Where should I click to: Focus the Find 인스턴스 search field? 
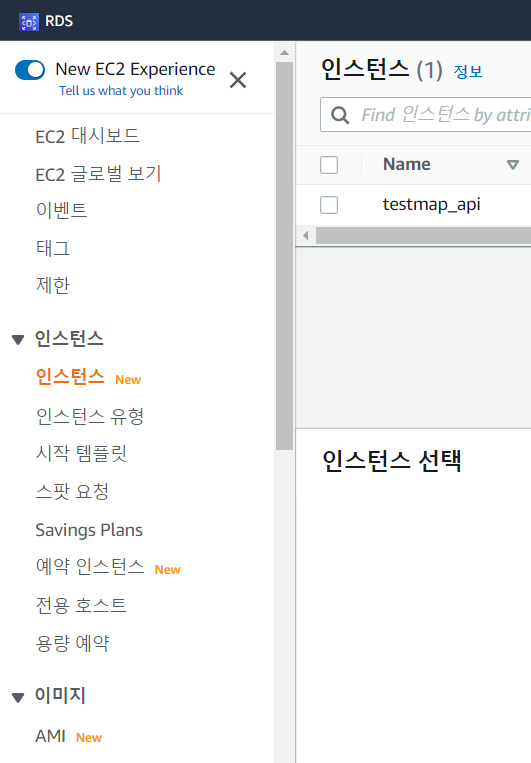tap(425, 115)
